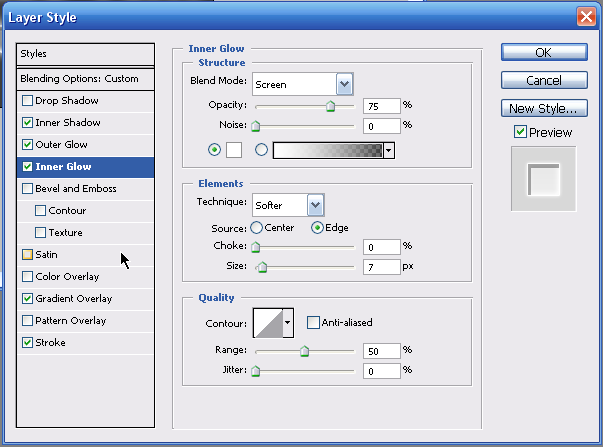Click the Opacity slider handle
Screen dimensions: 603x447
point(330,106)
